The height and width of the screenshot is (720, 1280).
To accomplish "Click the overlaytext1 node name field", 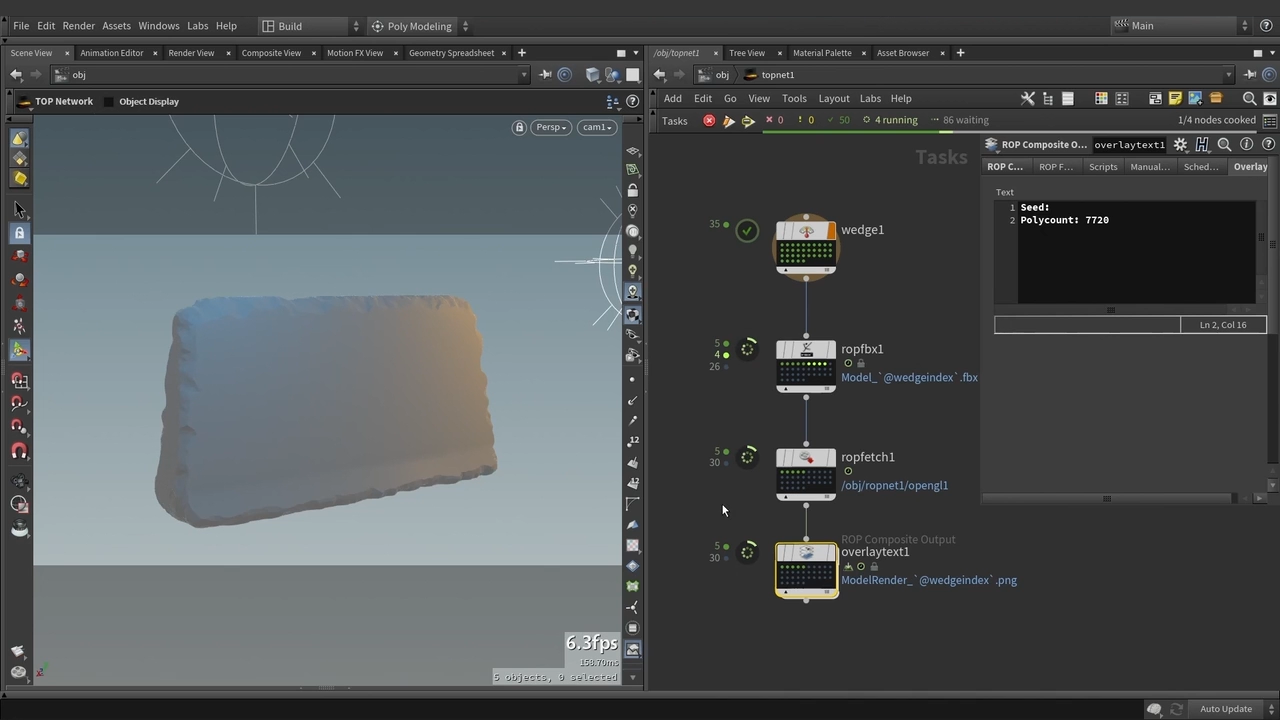I will 1129,144.
